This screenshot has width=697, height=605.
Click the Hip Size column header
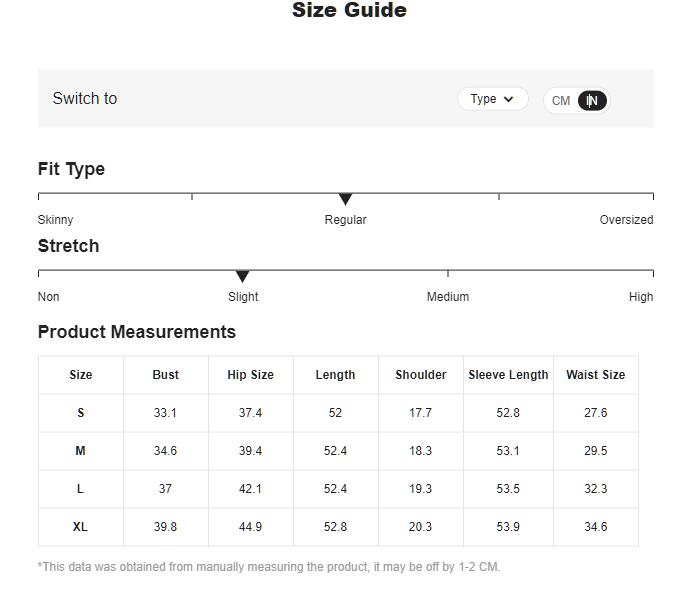[250, 375]
